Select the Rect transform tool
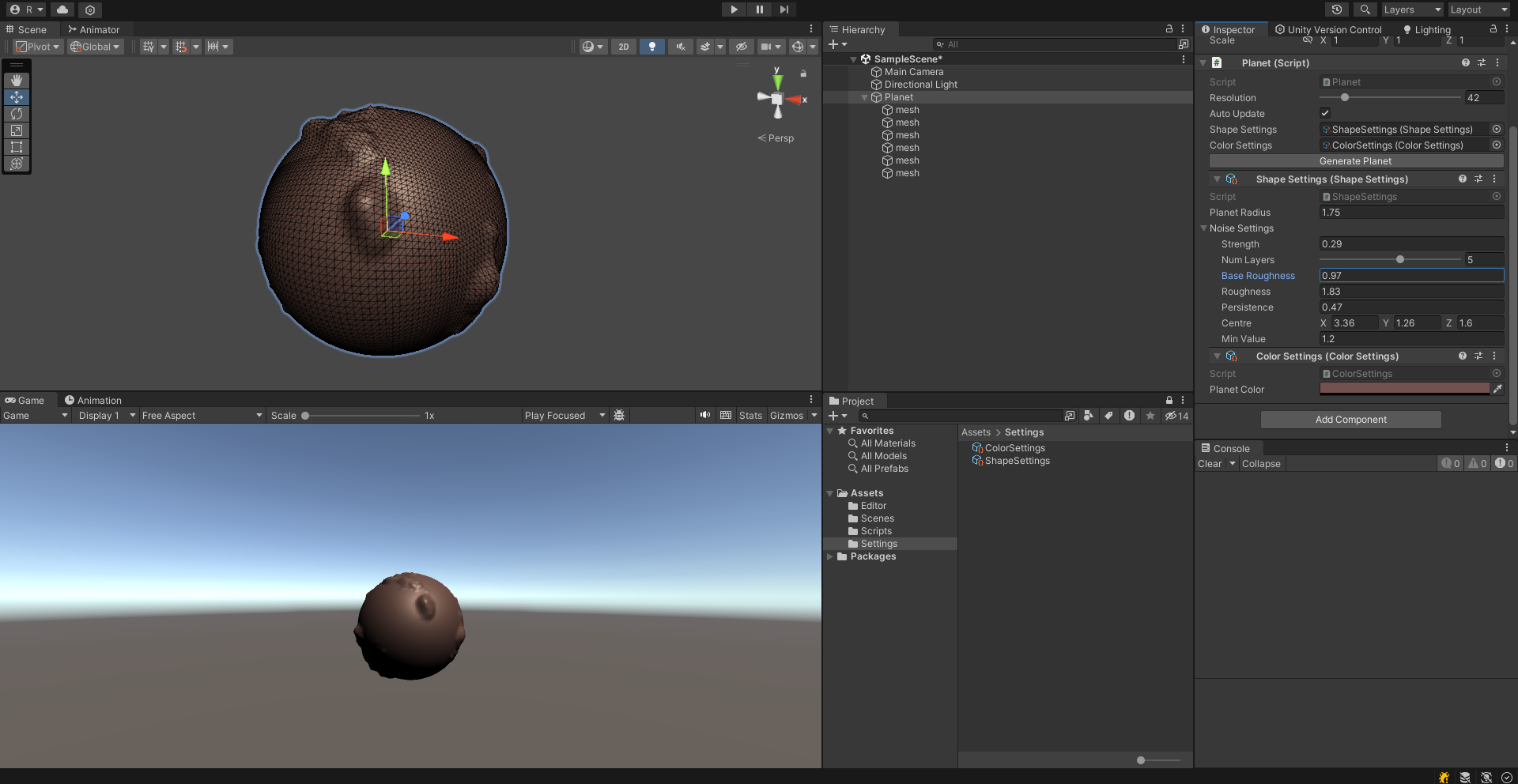 pyautogui.click(x=17, y=147)
